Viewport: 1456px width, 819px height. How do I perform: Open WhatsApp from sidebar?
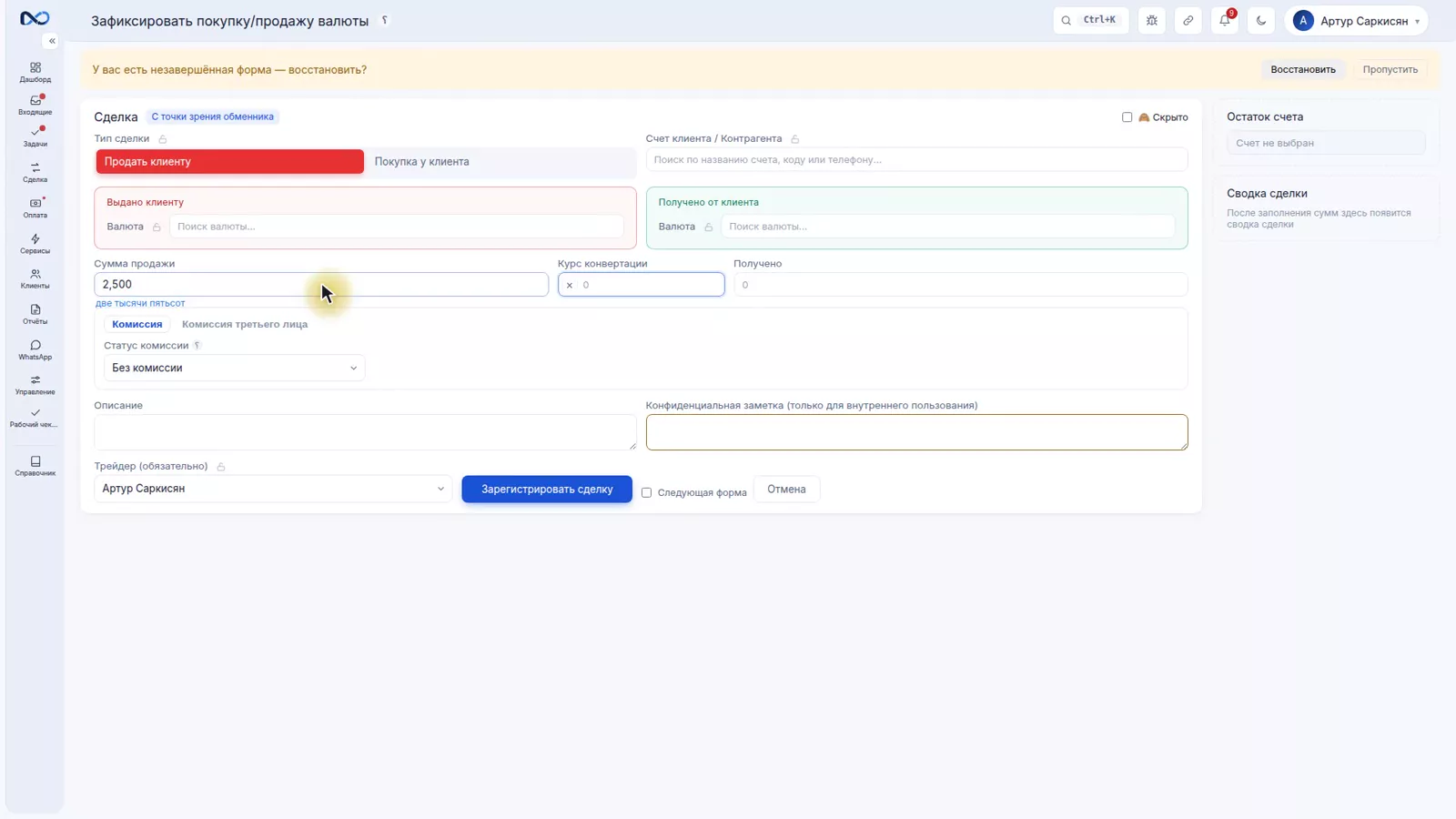[35, 350]
